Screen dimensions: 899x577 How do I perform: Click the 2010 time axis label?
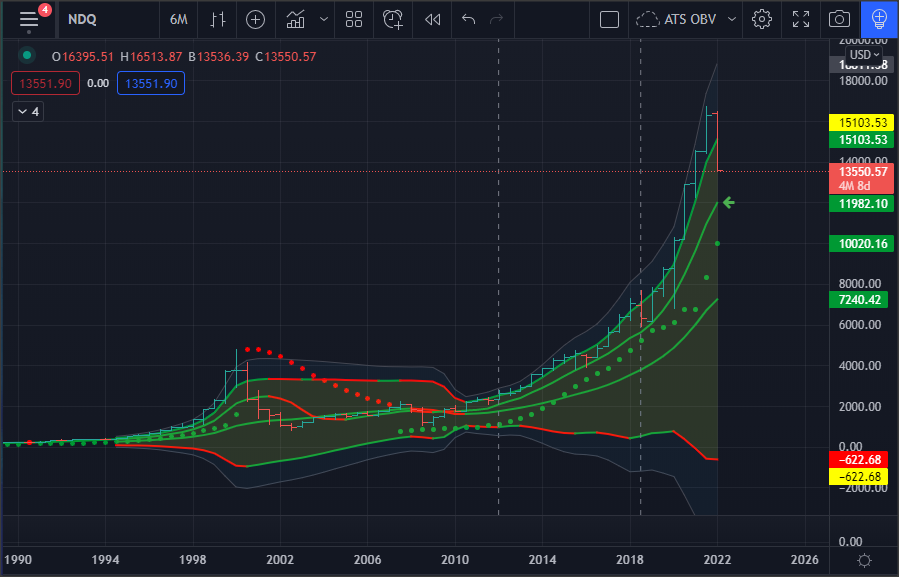pyautogui.click(x=455, y=560)
